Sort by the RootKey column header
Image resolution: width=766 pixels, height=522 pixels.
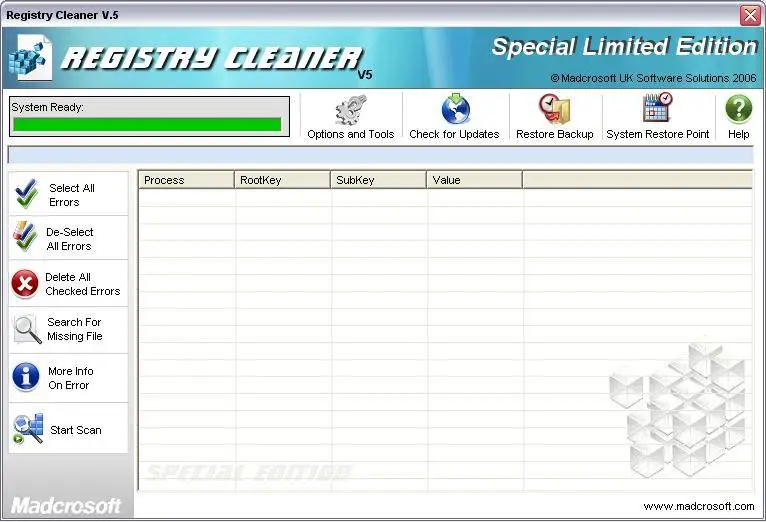click(x=282, y=180)
